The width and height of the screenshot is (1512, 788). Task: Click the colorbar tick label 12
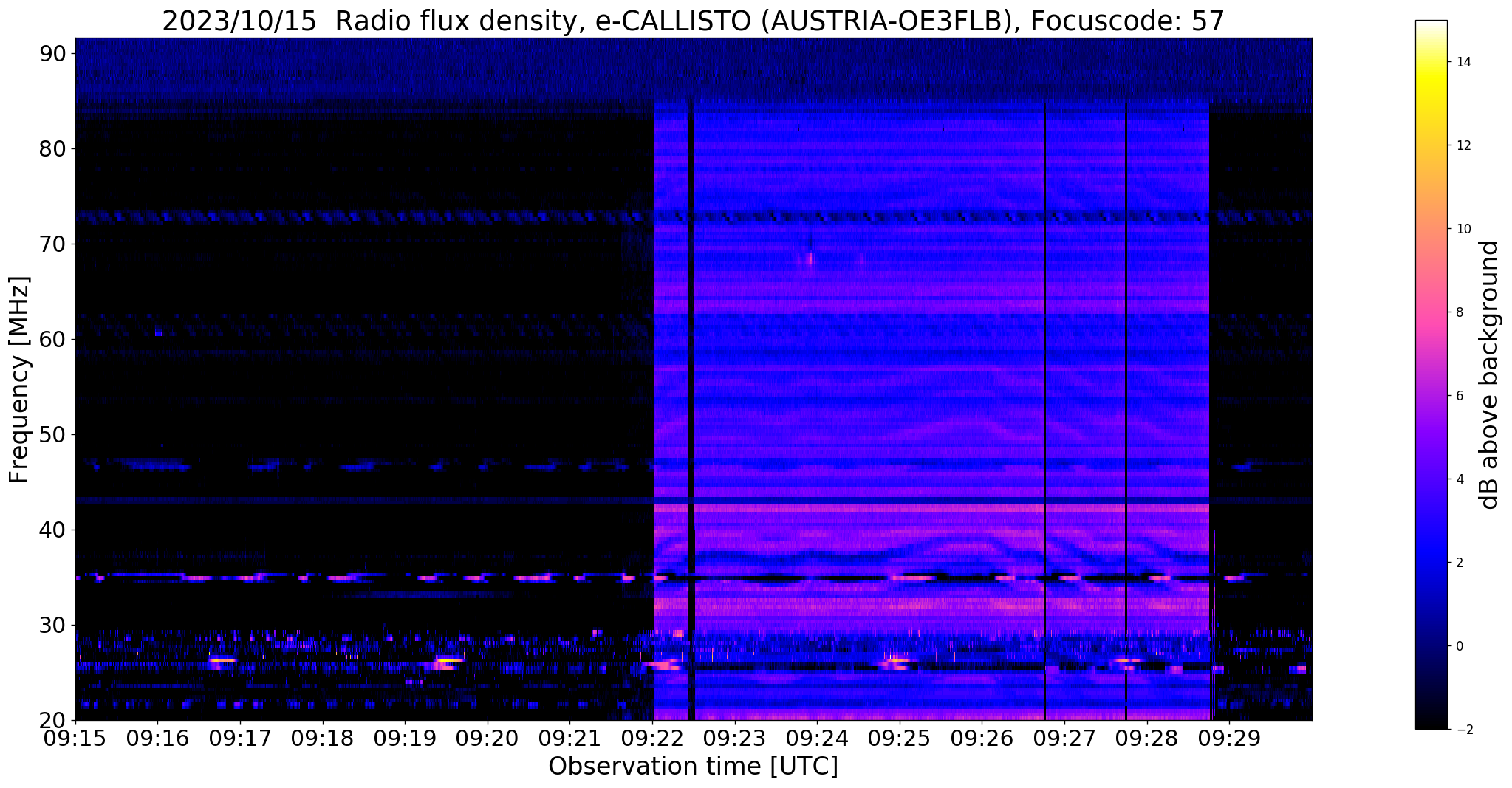click(1463, 145)
